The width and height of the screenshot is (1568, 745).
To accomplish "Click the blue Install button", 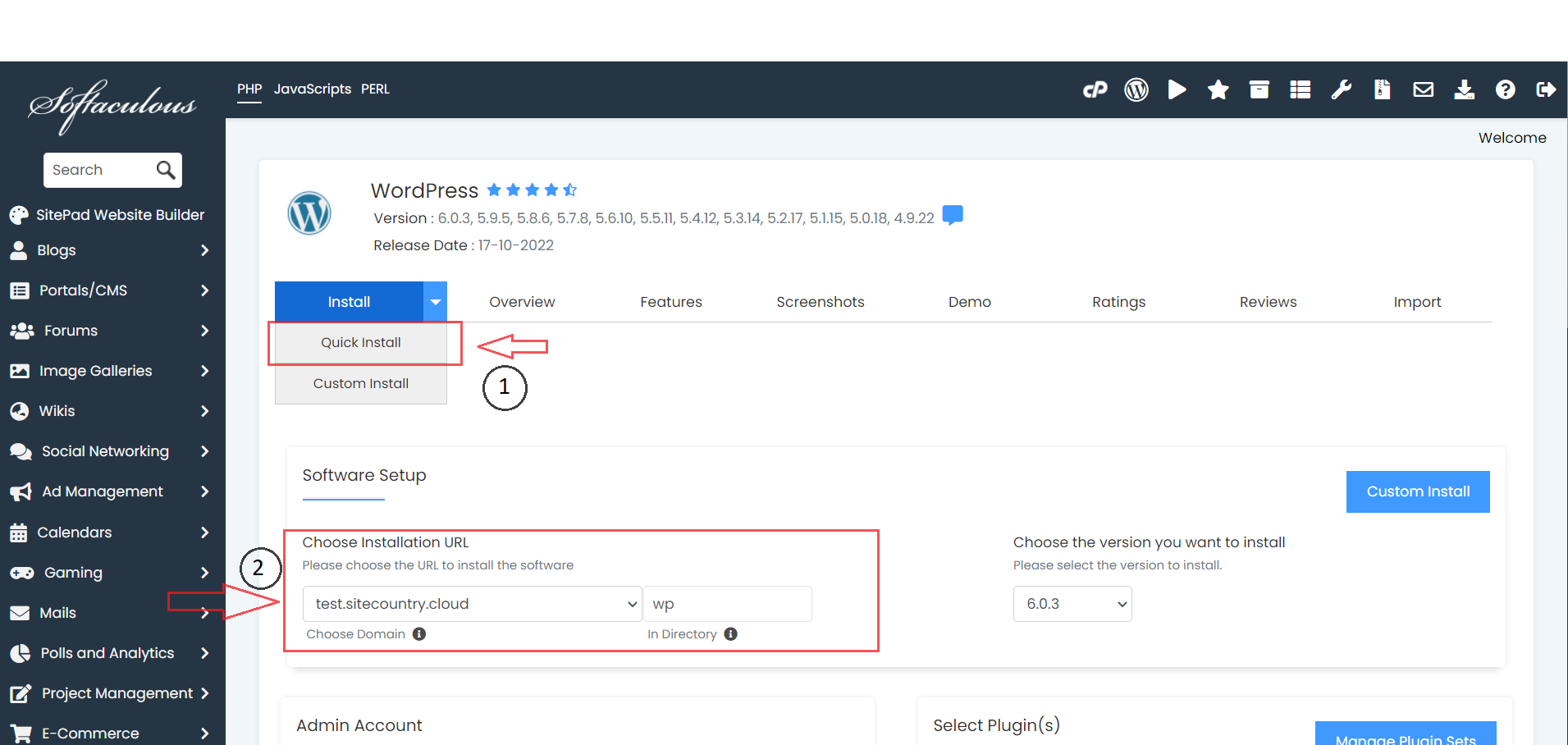I will click(x=350, y=302).
